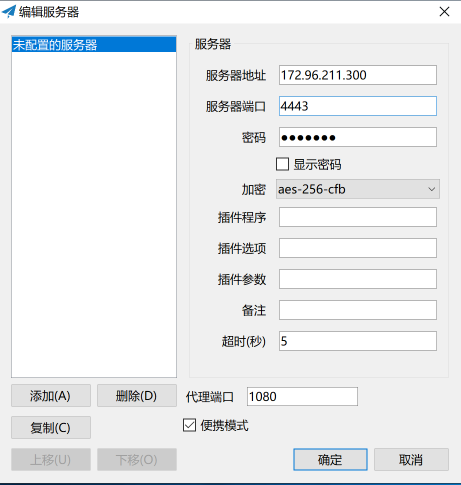Click the Shadowsocks paper plane title icon
The height and width of the screenshot is (485, 461).
(x=9, y=12)
